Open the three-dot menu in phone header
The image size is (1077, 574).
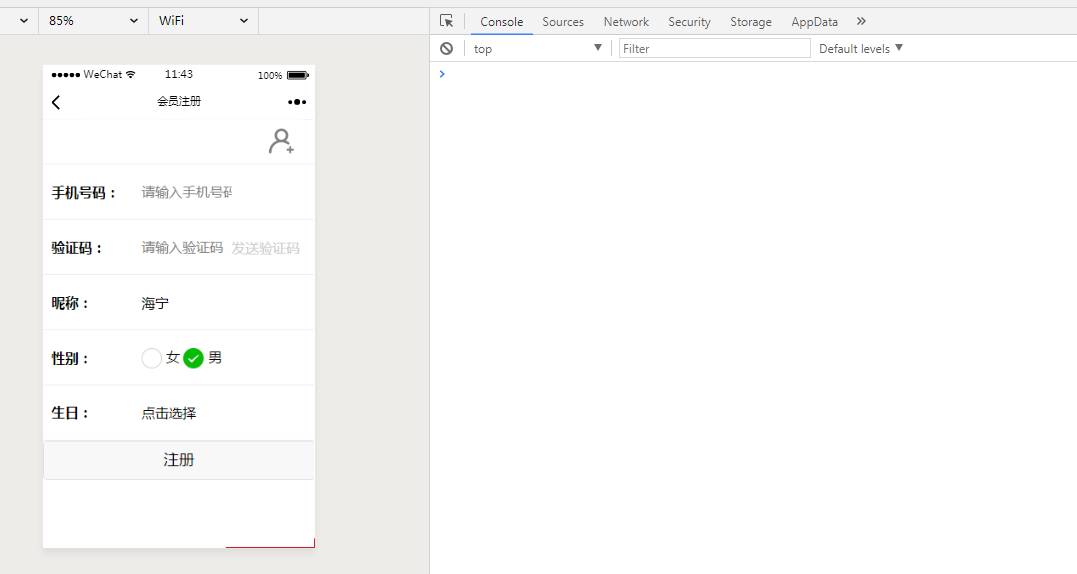pyautogui.click(x=297, y=102)
